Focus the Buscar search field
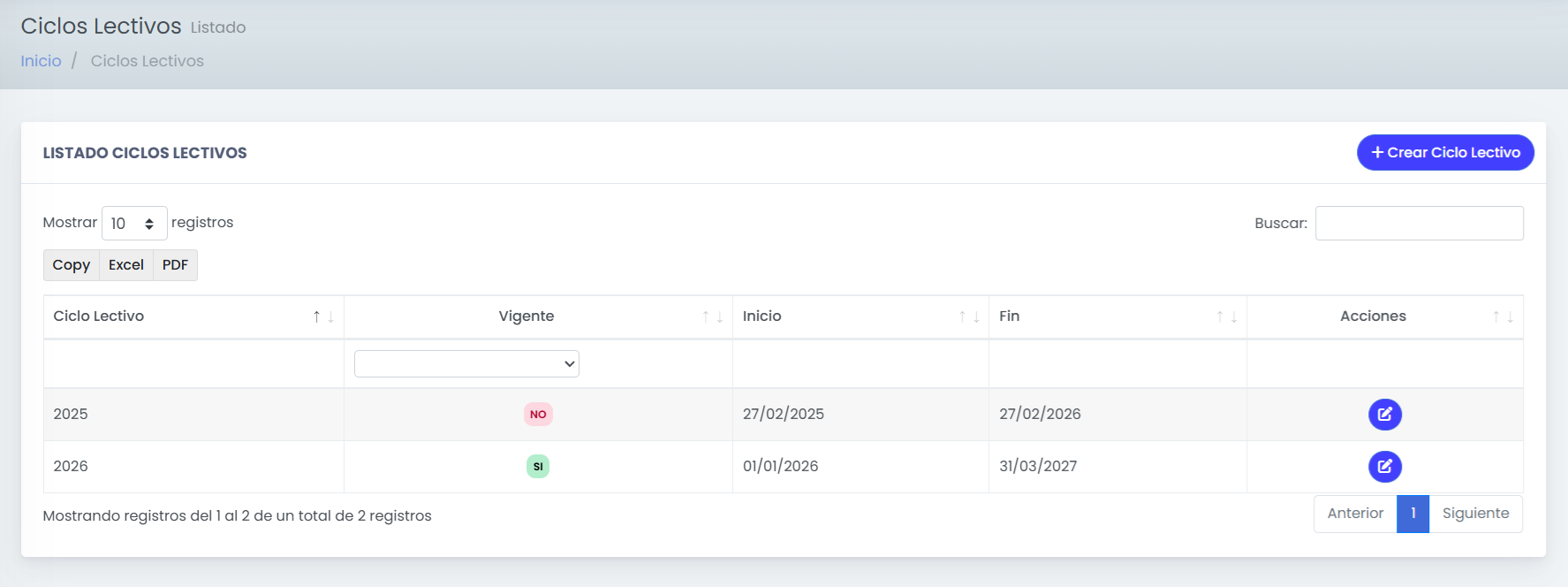The image size is (1568, 587). coord(1419,223)
